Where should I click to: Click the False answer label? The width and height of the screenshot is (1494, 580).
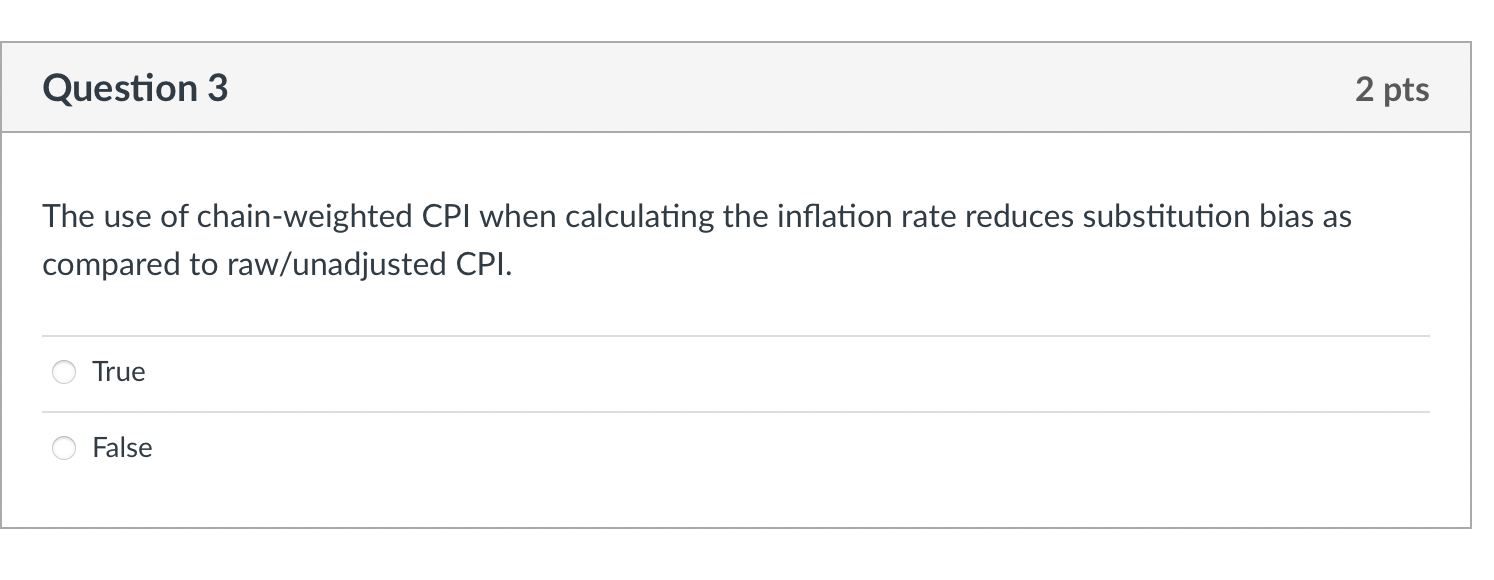point(121,448)
